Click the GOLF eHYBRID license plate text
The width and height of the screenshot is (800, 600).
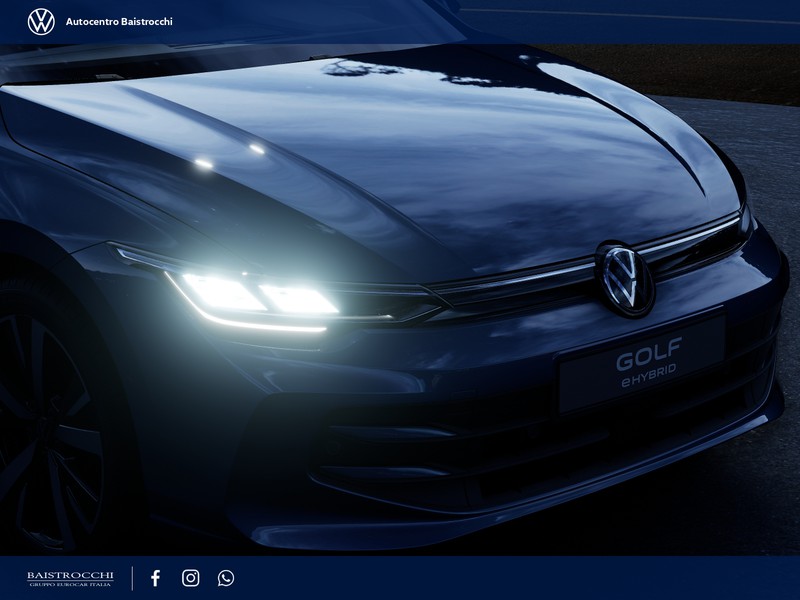click(x=648, y=362)
